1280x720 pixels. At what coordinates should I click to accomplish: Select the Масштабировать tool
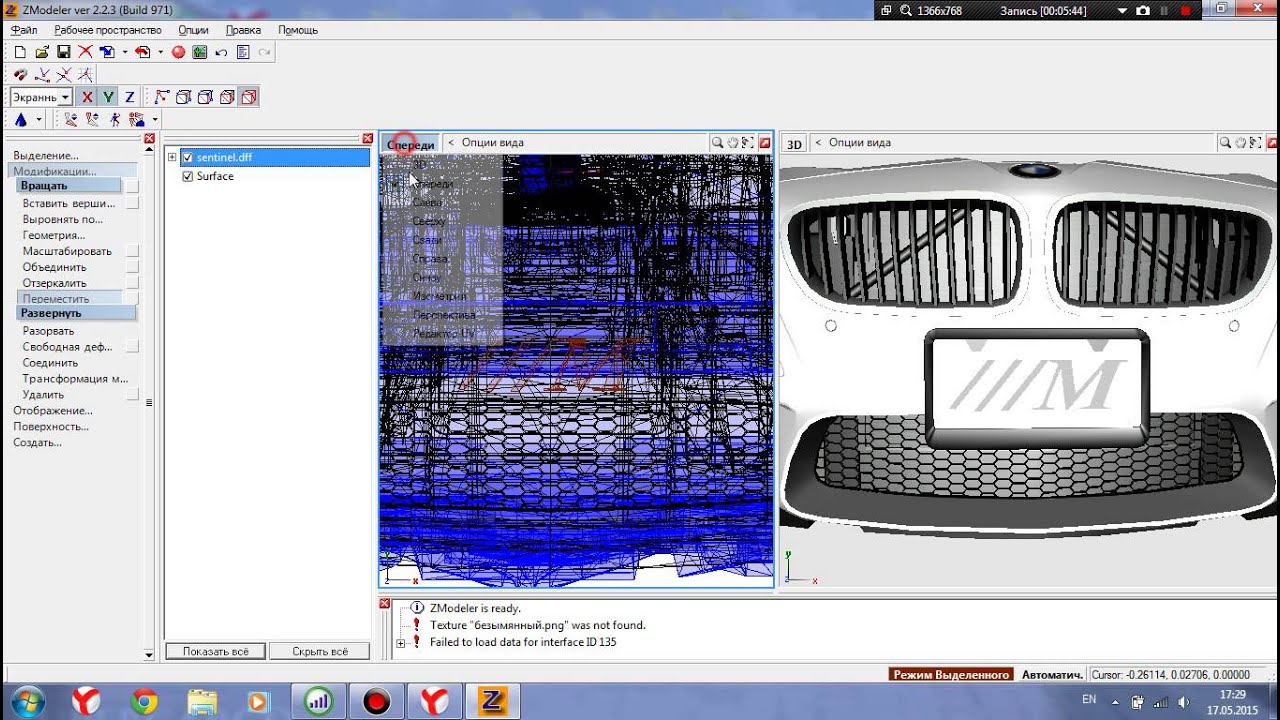click(67, 251)
